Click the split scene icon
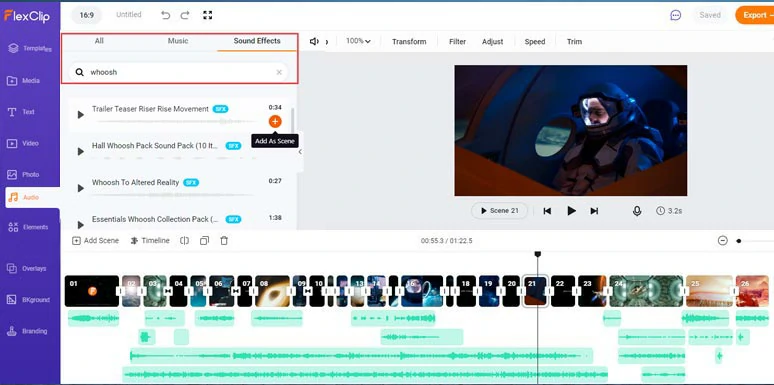This screenshot has width=774, height=385. pos(185,241)
